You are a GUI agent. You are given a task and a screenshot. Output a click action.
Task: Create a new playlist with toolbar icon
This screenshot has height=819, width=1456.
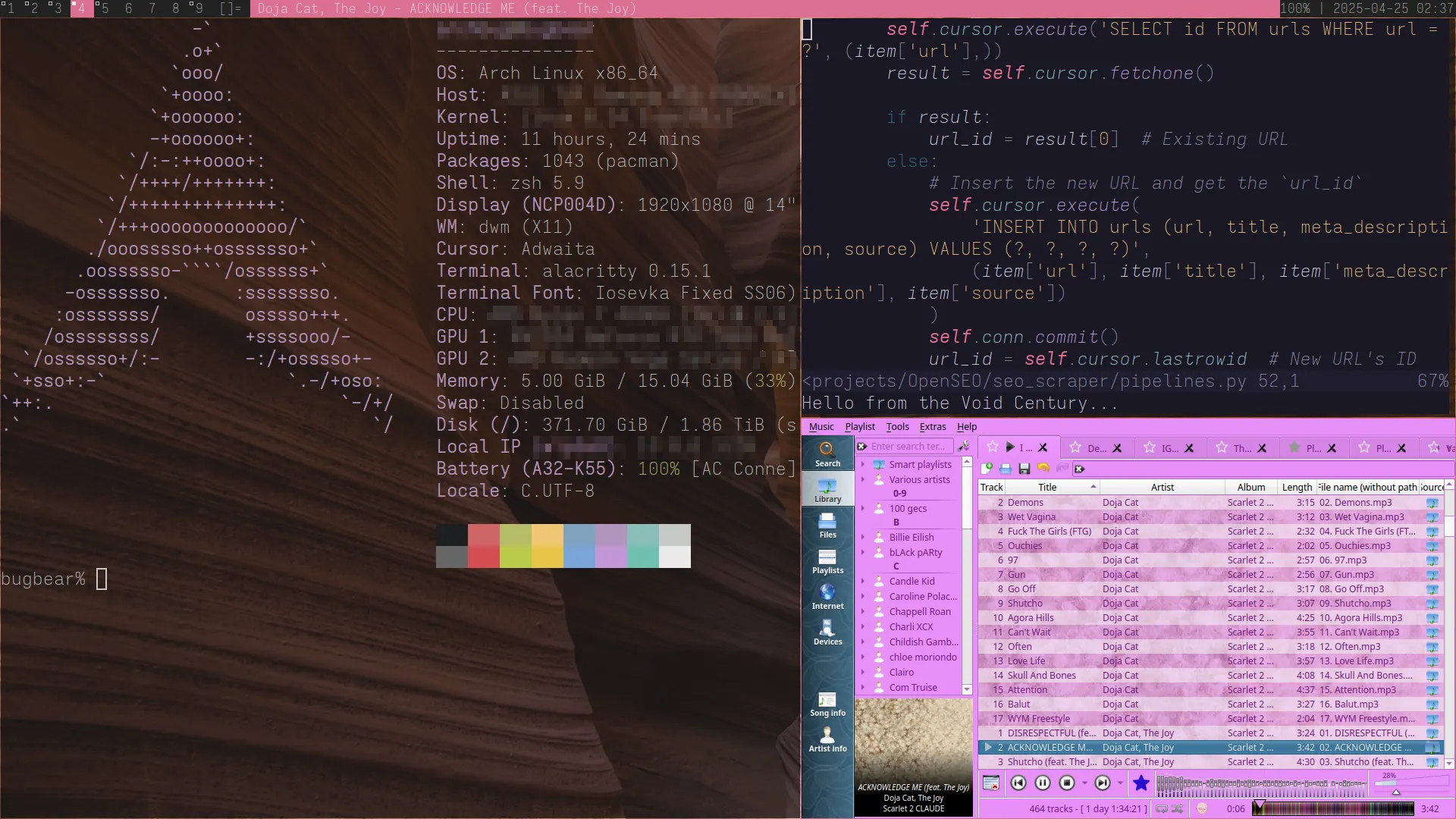[x=987, y=469]
